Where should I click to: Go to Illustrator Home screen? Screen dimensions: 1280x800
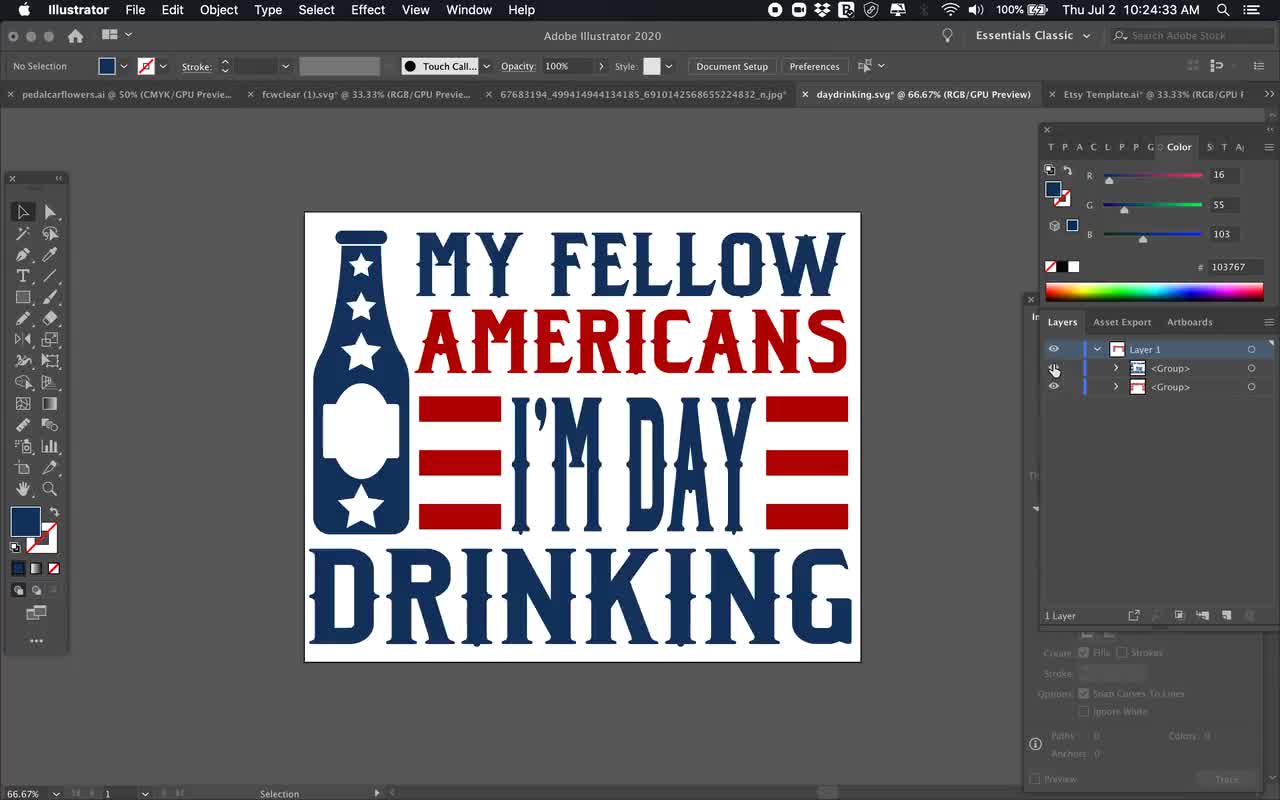tap(75, 36)
